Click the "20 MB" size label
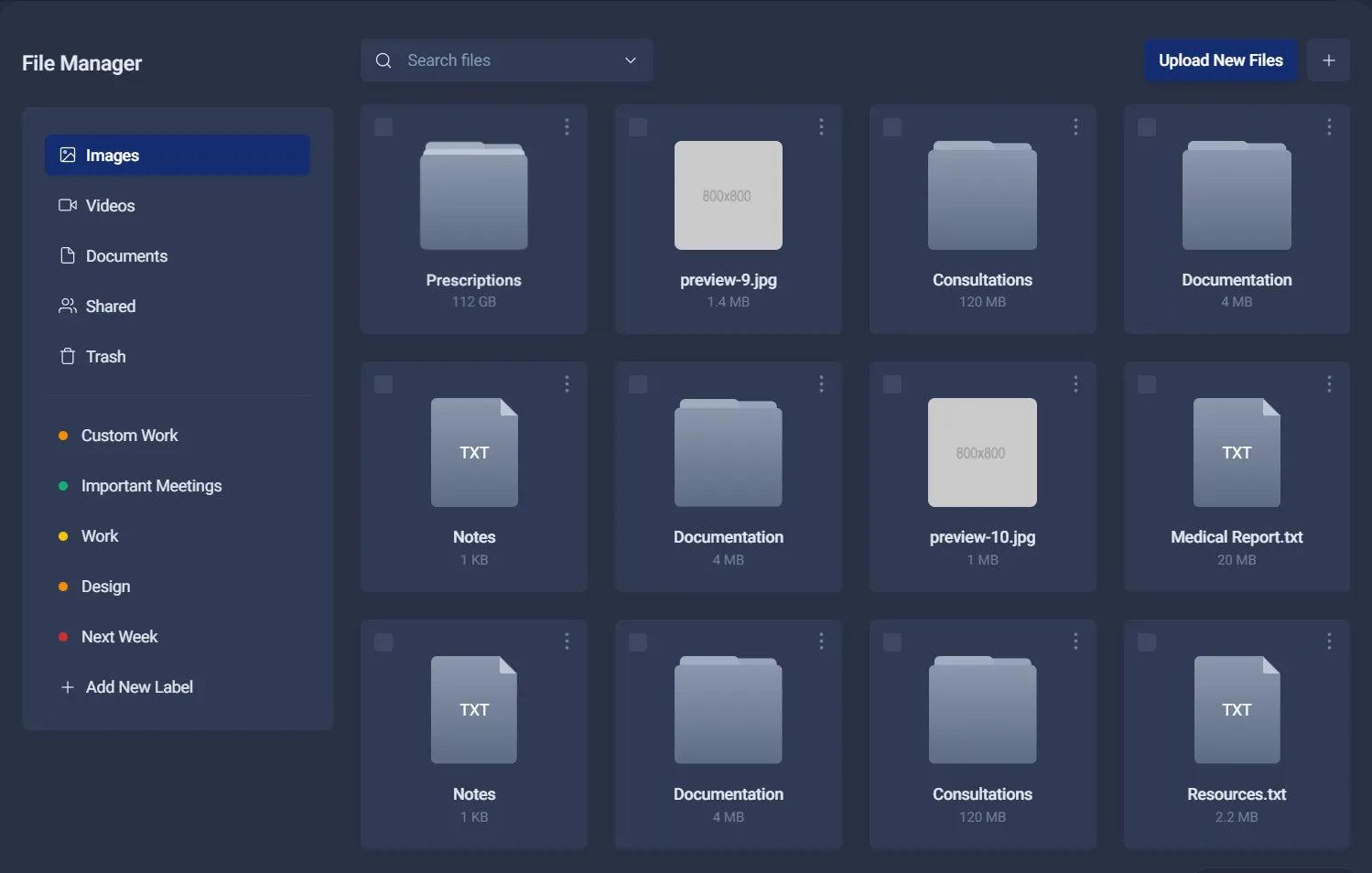This screenshot has height=873, width=1372. 1237,560
